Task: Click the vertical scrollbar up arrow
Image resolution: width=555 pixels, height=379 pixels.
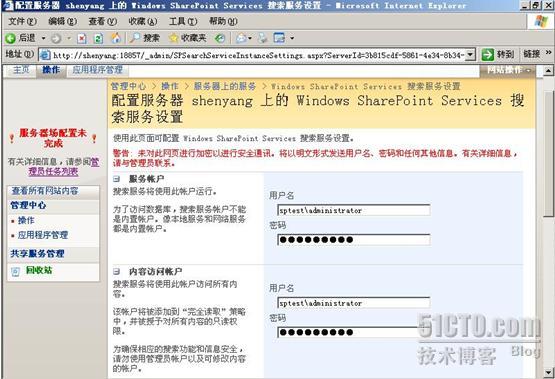Action: click(x=548, y=70)
